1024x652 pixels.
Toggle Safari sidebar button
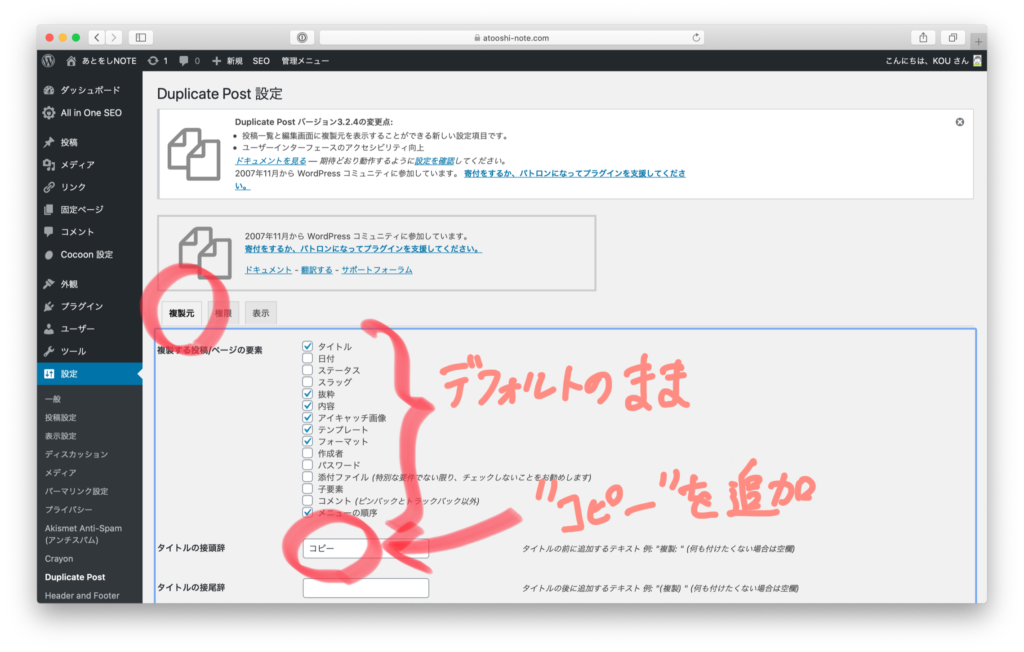coord(140,37)
